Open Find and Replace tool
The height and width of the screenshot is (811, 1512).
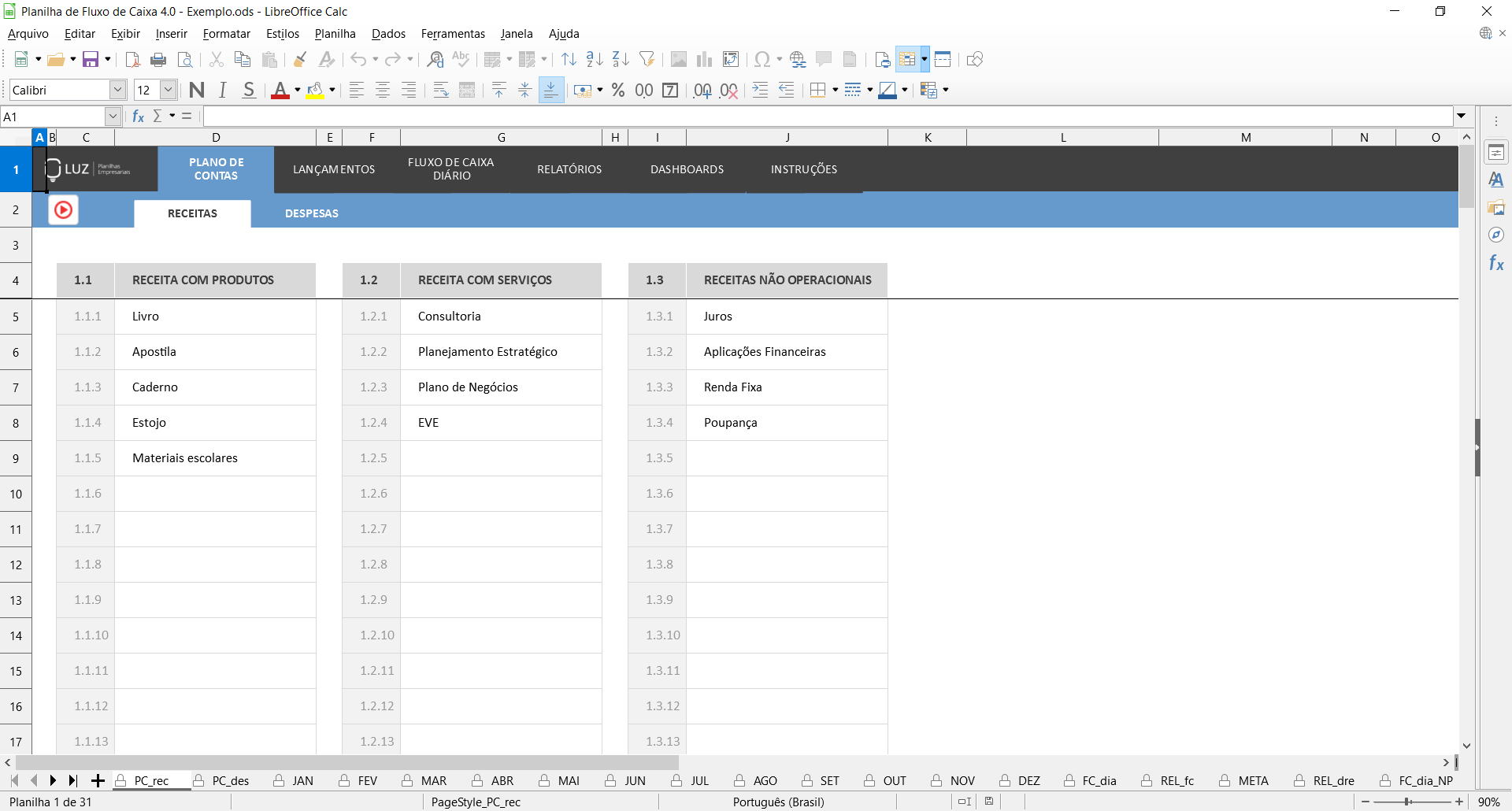(435, 60)
